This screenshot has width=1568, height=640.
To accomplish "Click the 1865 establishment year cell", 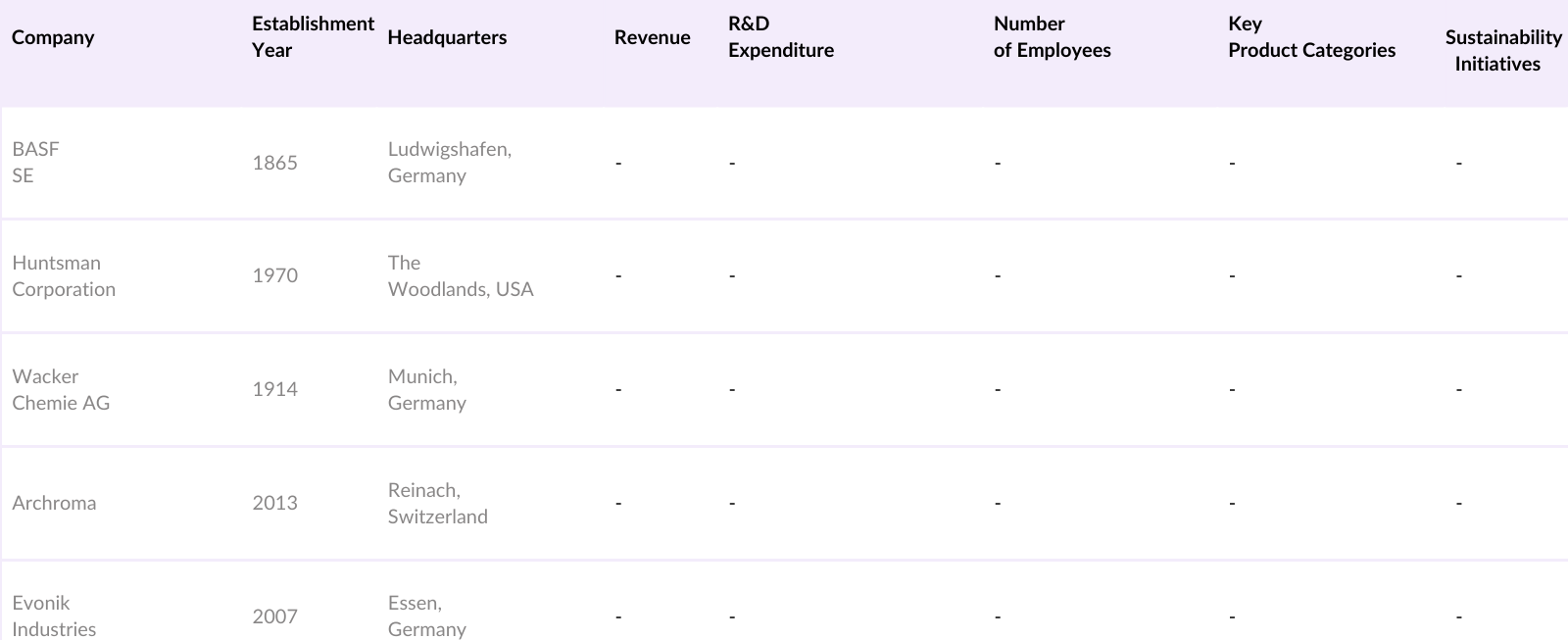I will 274,163.
